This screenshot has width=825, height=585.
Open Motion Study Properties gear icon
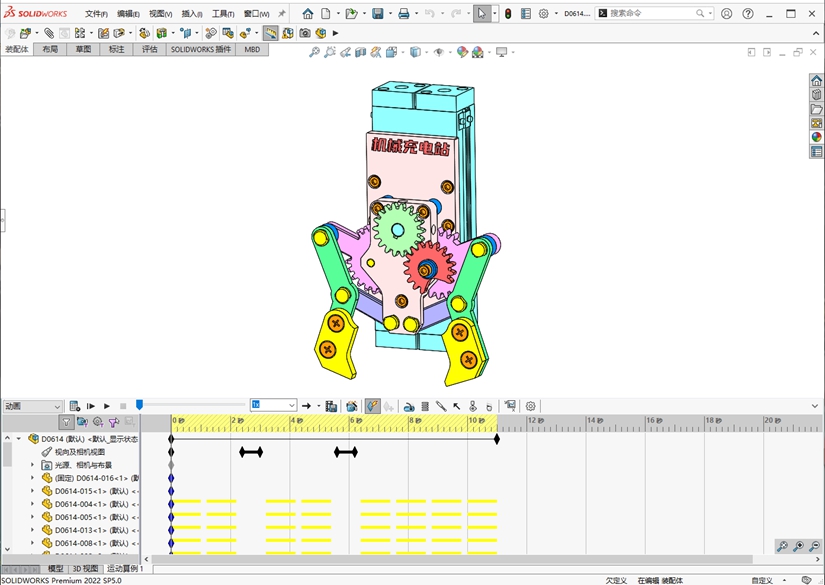531,406
